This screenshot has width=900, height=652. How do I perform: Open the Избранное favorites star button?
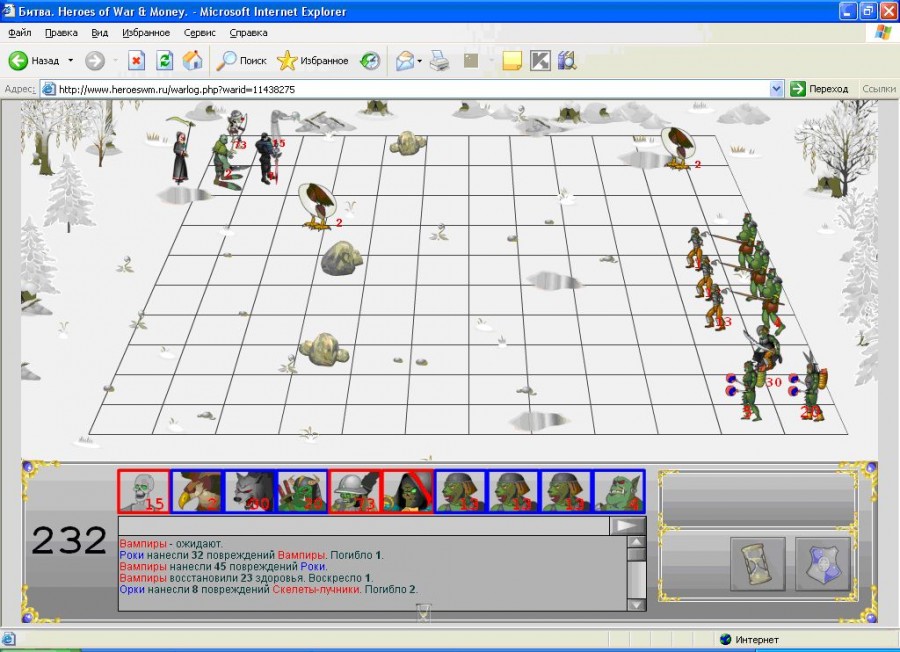[x=312, y=60]
